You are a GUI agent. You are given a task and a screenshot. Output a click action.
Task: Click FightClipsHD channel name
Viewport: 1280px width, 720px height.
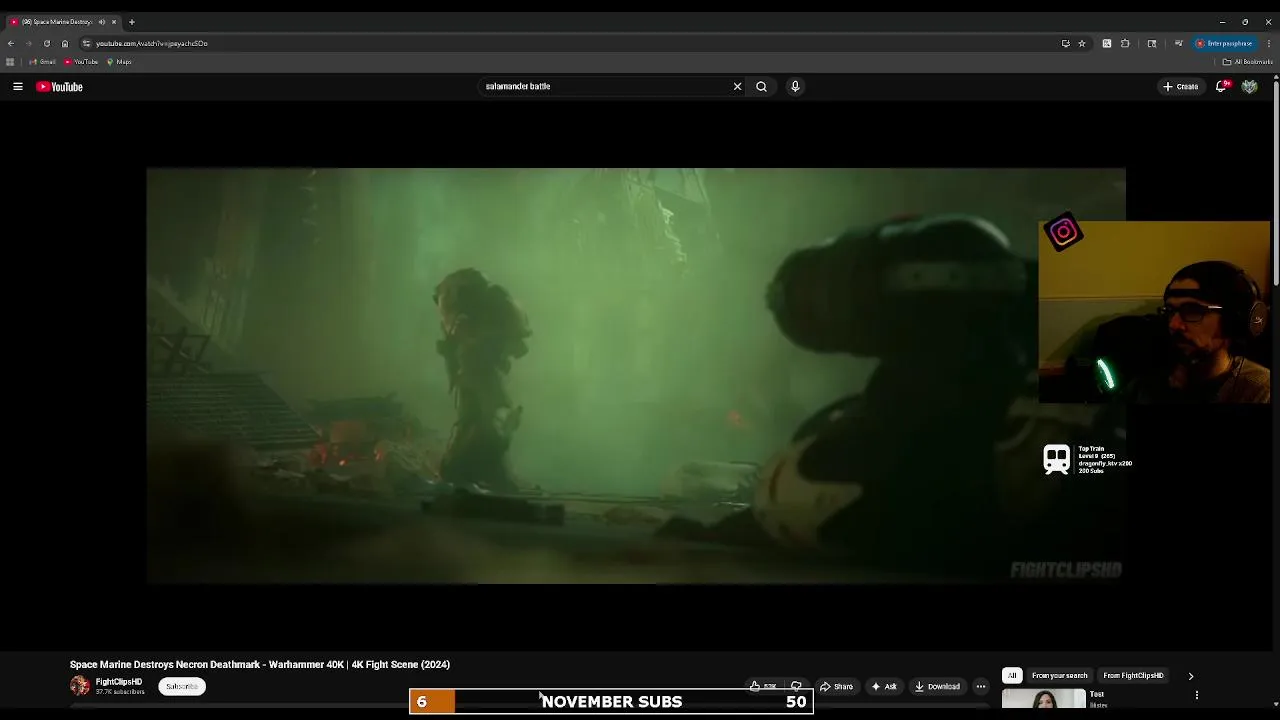pyautogui.click(x=119, y=682)
